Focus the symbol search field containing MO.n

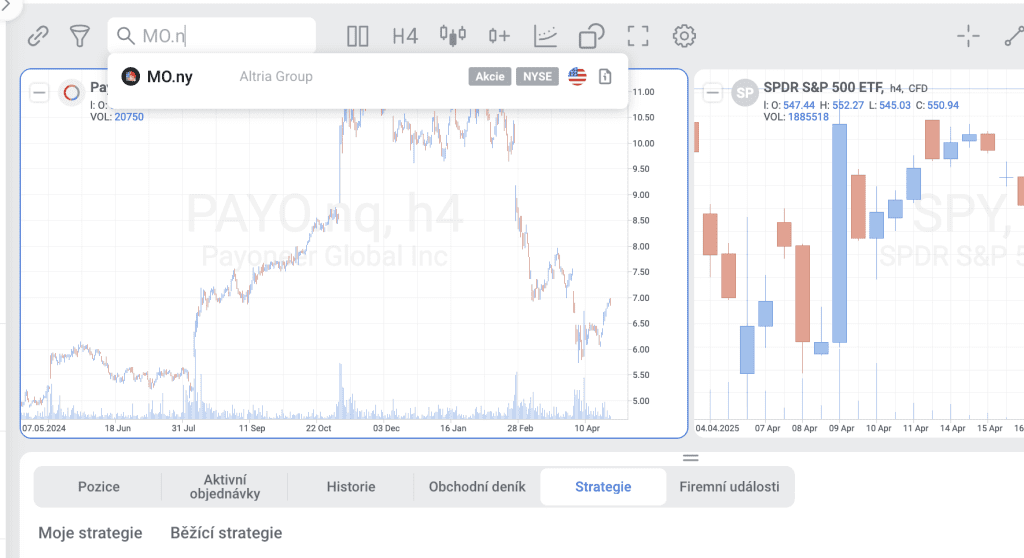(212, 35)
